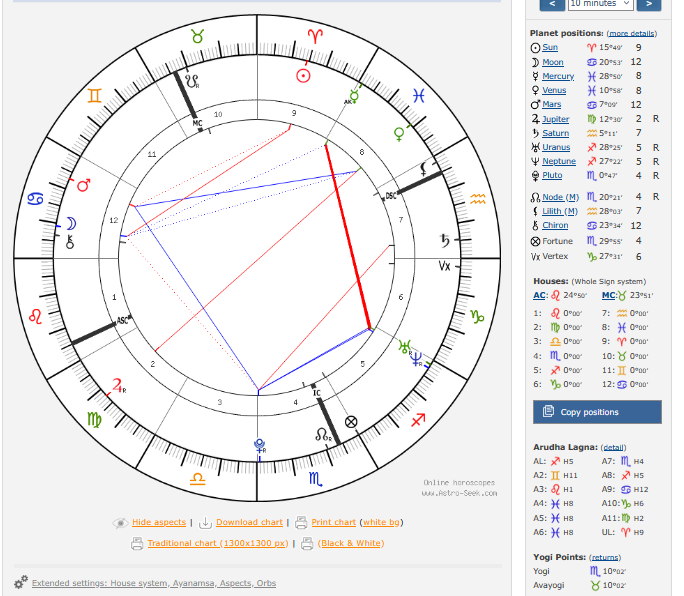Open the Uranus planet link

(556, 147)
